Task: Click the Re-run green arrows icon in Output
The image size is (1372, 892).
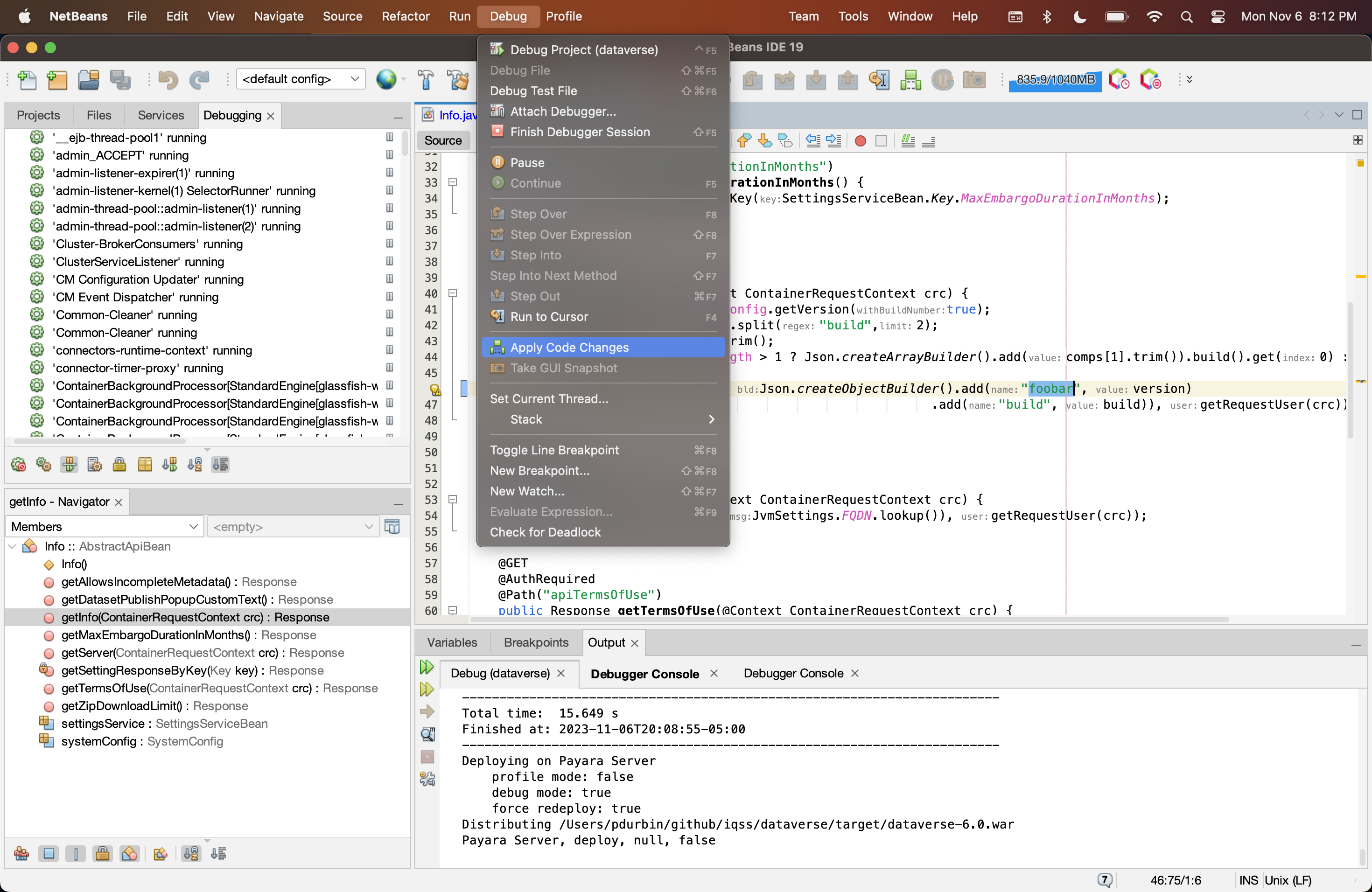Action: tap(427, 667)
